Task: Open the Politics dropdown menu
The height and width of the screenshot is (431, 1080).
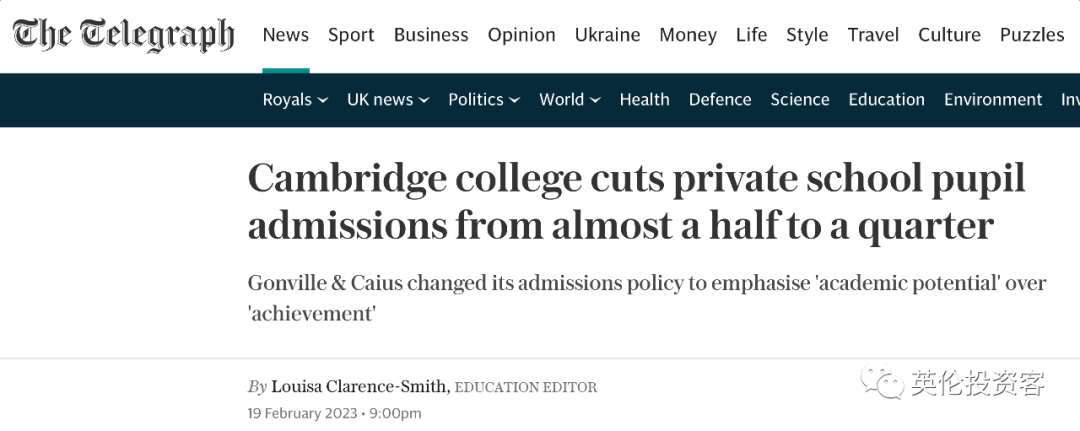Action: pyautogui.click(x=484, y=100)
